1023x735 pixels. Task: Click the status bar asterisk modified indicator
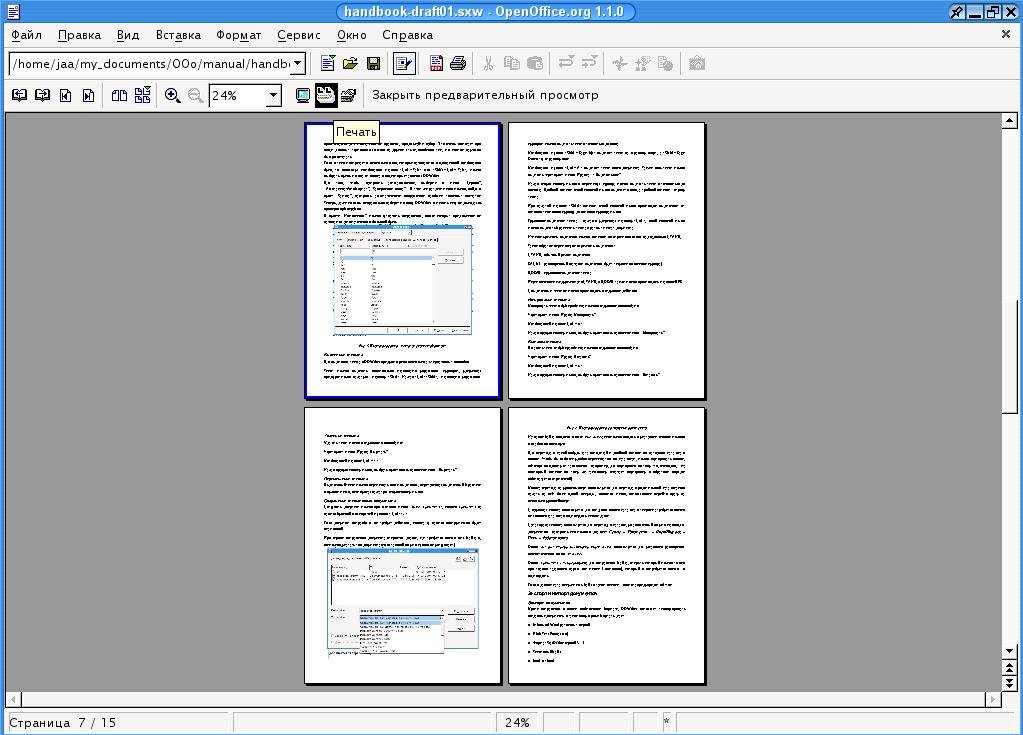tap(666, 722)
